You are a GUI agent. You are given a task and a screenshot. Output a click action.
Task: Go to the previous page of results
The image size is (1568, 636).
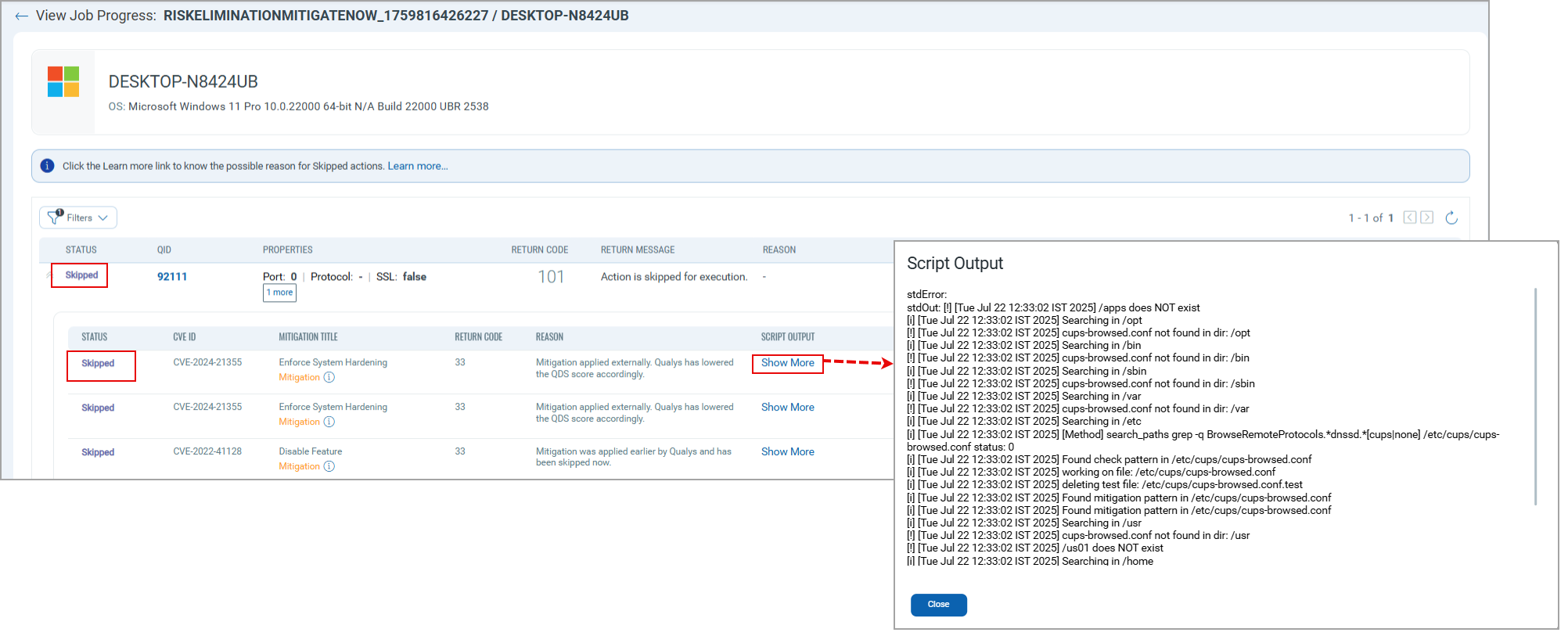click(x=1409, y=217)
